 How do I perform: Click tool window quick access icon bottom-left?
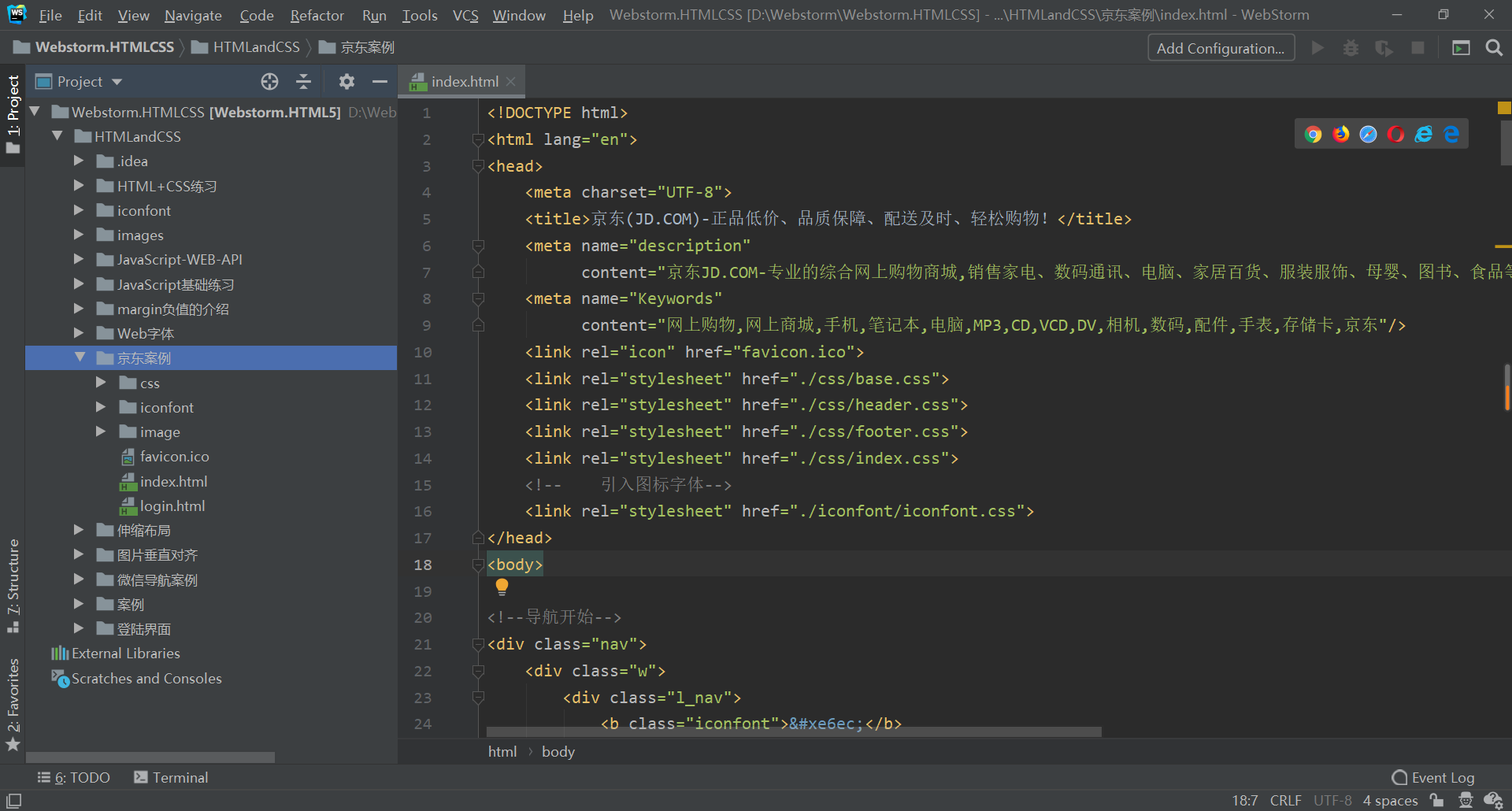point(13,801)
